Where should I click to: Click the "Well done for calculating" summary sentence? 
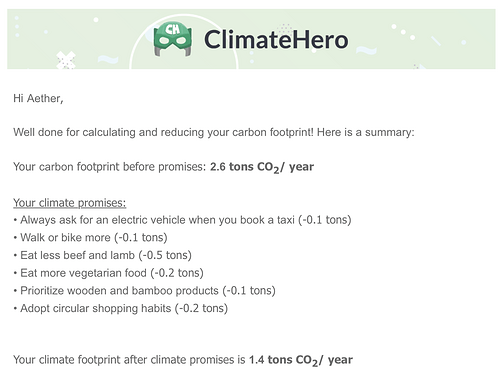[214, 133]
